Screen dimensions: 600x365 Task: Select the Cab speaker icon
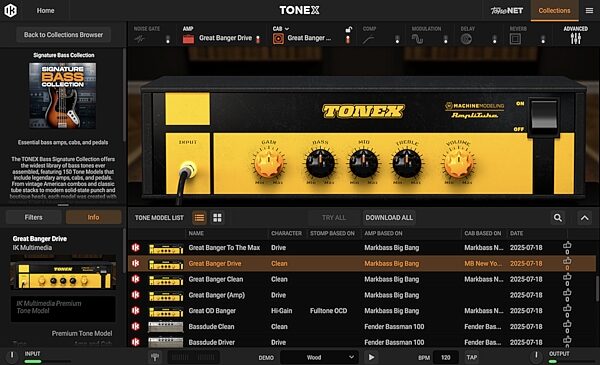278,39
